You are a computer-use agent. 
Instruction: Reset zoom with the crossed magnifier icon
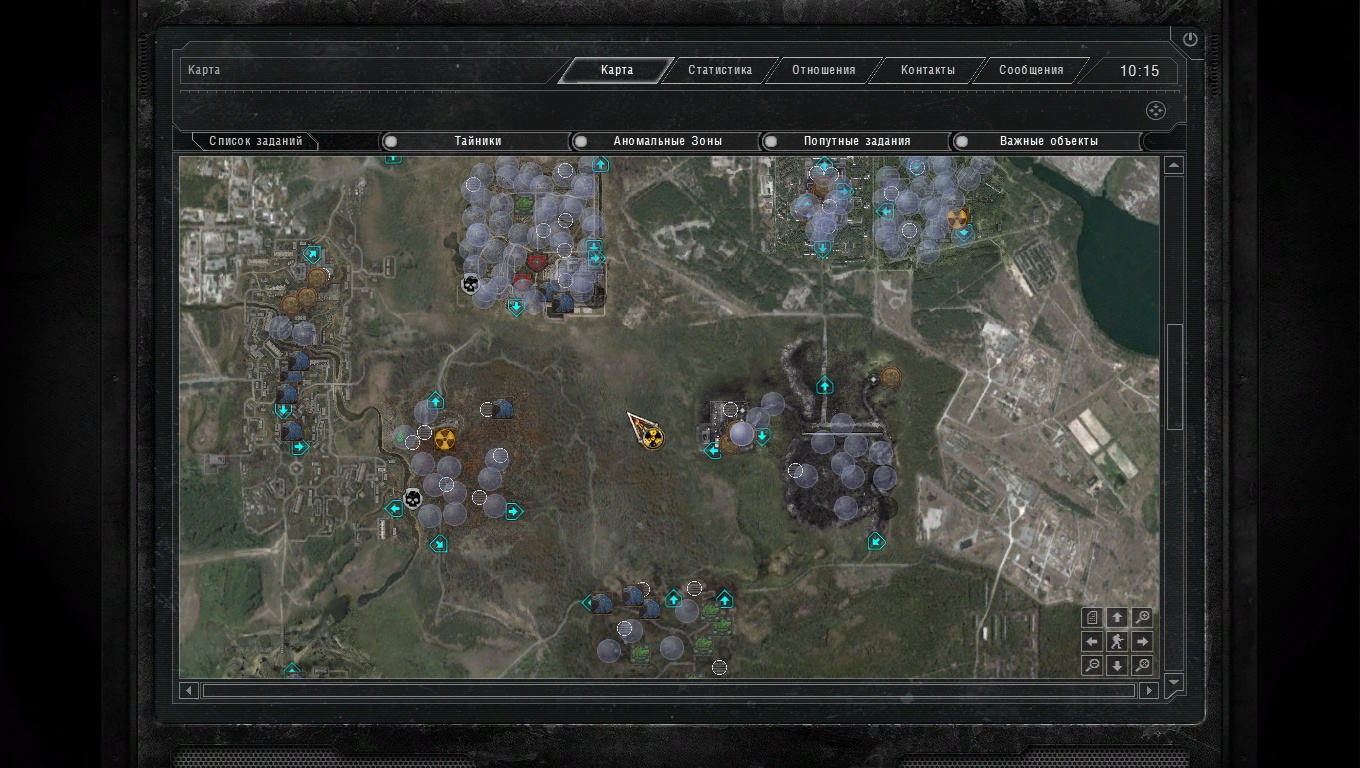pyautogui.click(x=1142, y=665)
